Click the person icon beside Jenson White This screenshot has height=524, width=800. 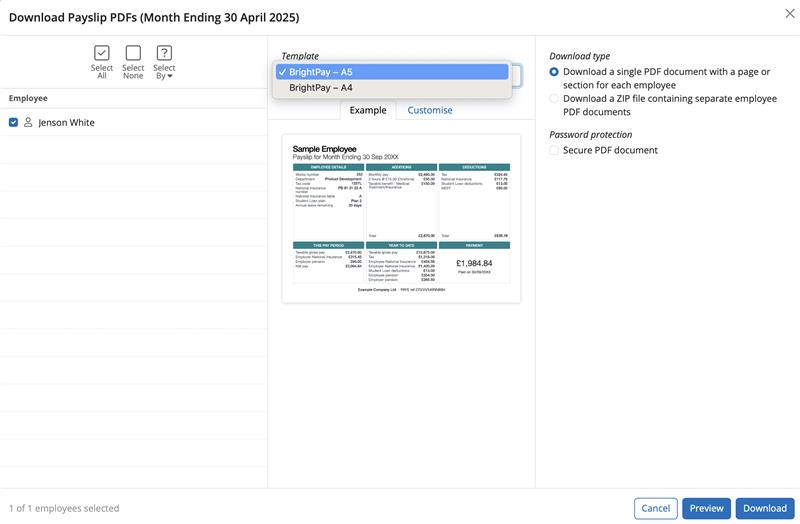click(x=28, y=122)
